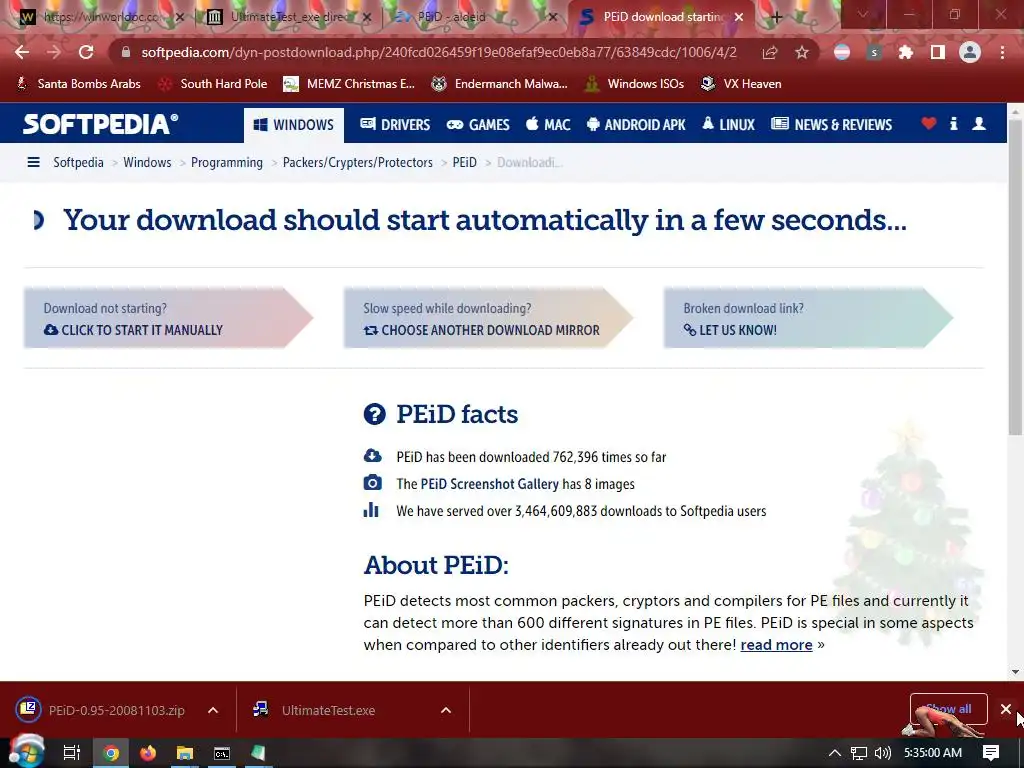Toggle the browser side panel icon
This screenshot has width=1024, height=768.
pos(938,52)
